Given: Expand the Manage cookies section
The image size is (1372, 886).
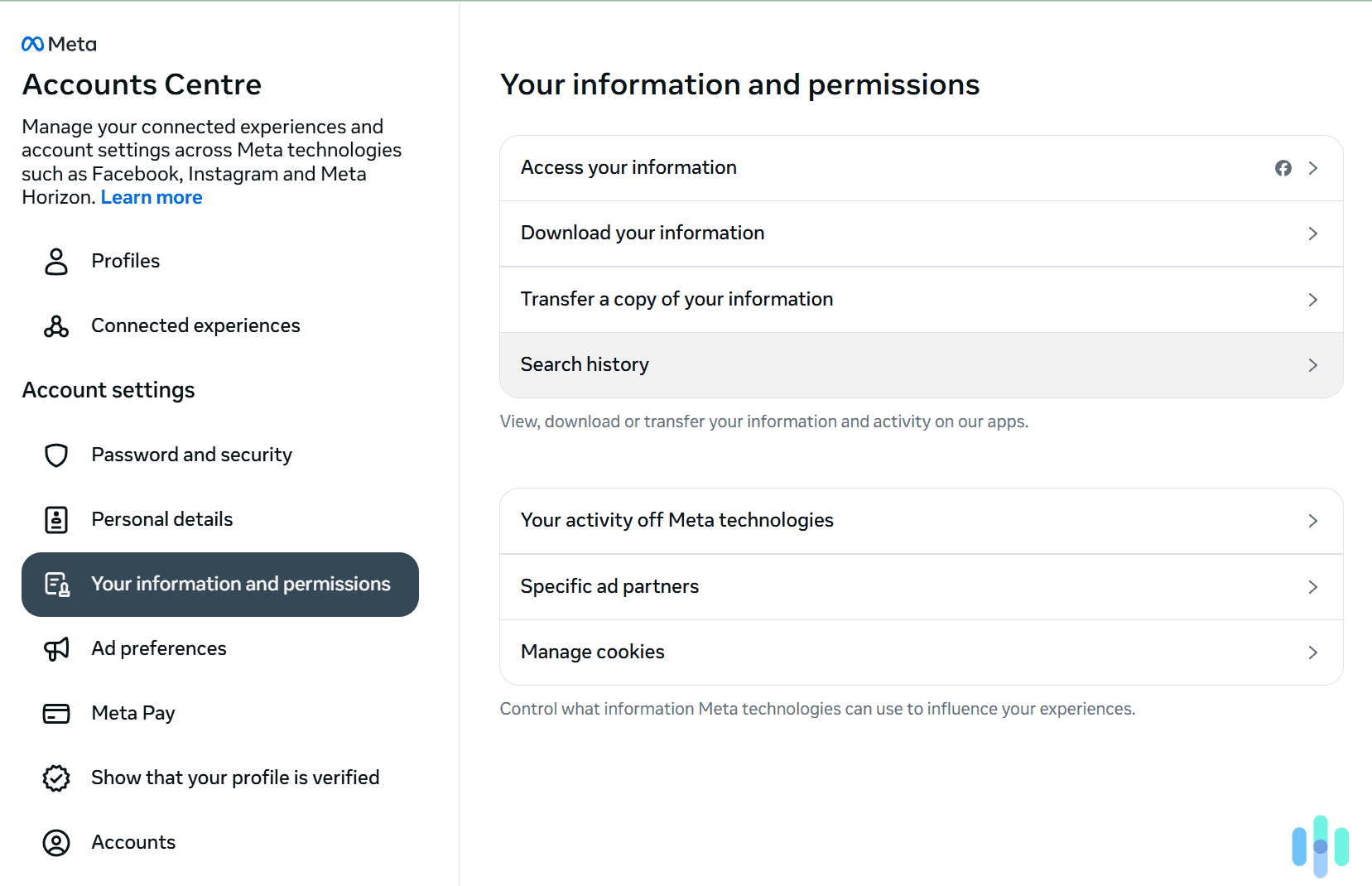Looking at the screenshot, I should [921, 652].
